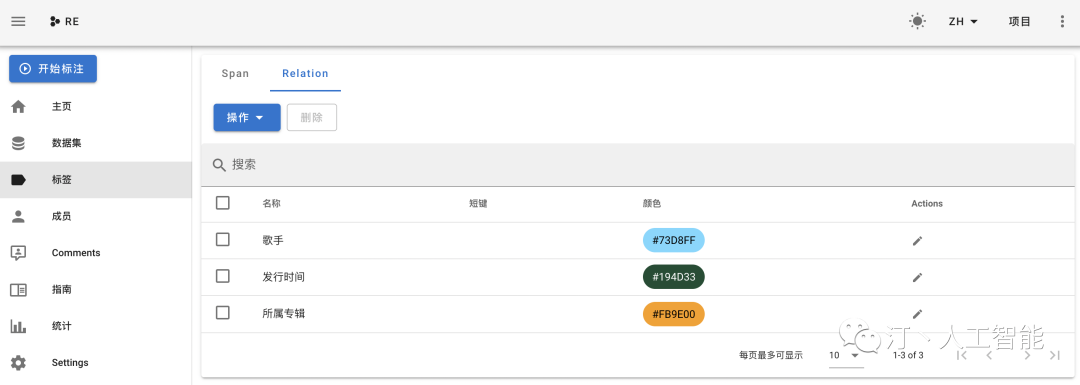Sort by the 名称 column header
Image resolution: width=1080 pixels, height=385 pixels.
click(x=271, y=203)
